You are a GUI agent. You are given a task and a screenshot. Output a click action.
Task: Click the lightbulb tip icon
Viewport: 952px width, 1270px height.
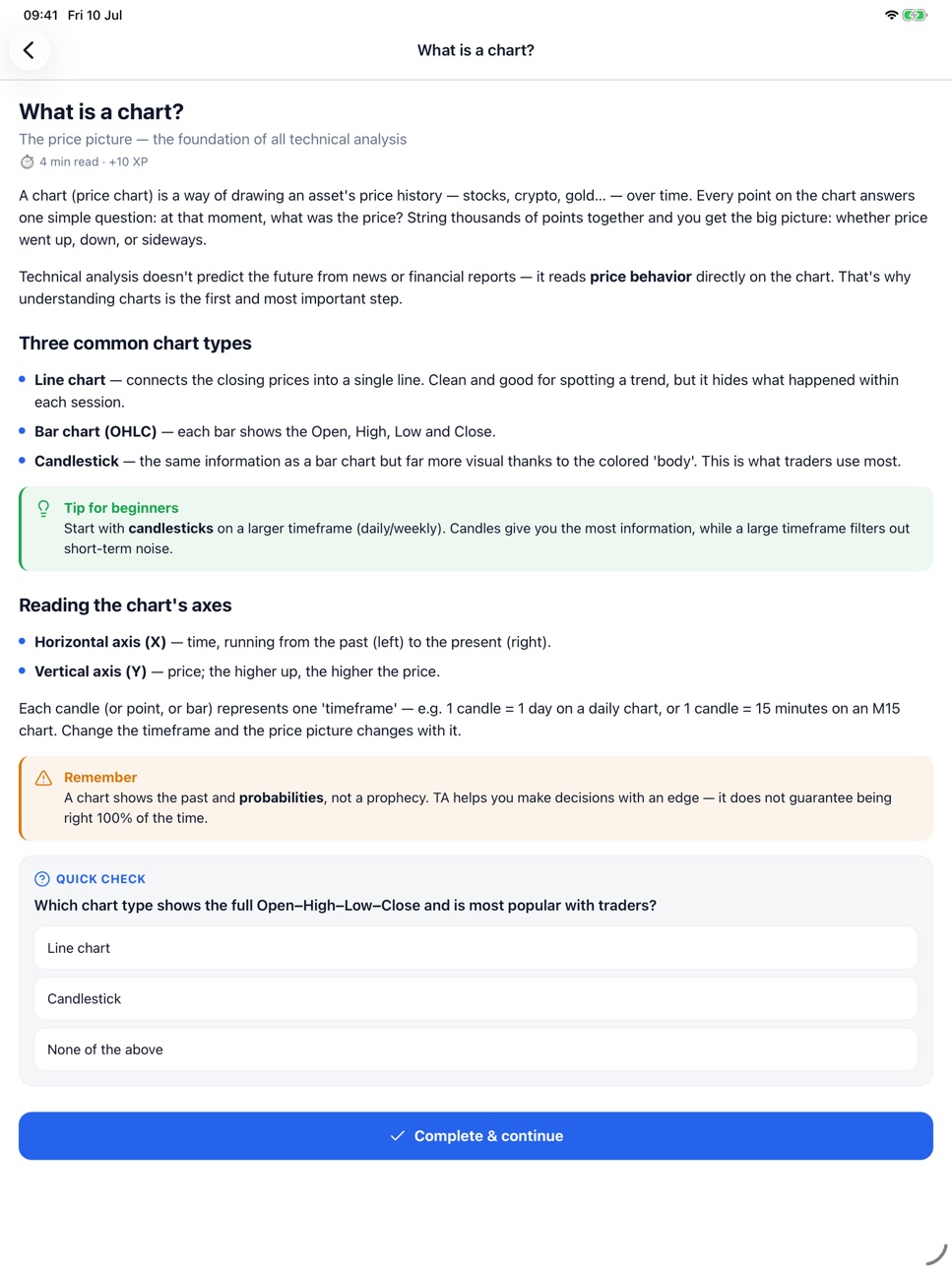(43, 509)
